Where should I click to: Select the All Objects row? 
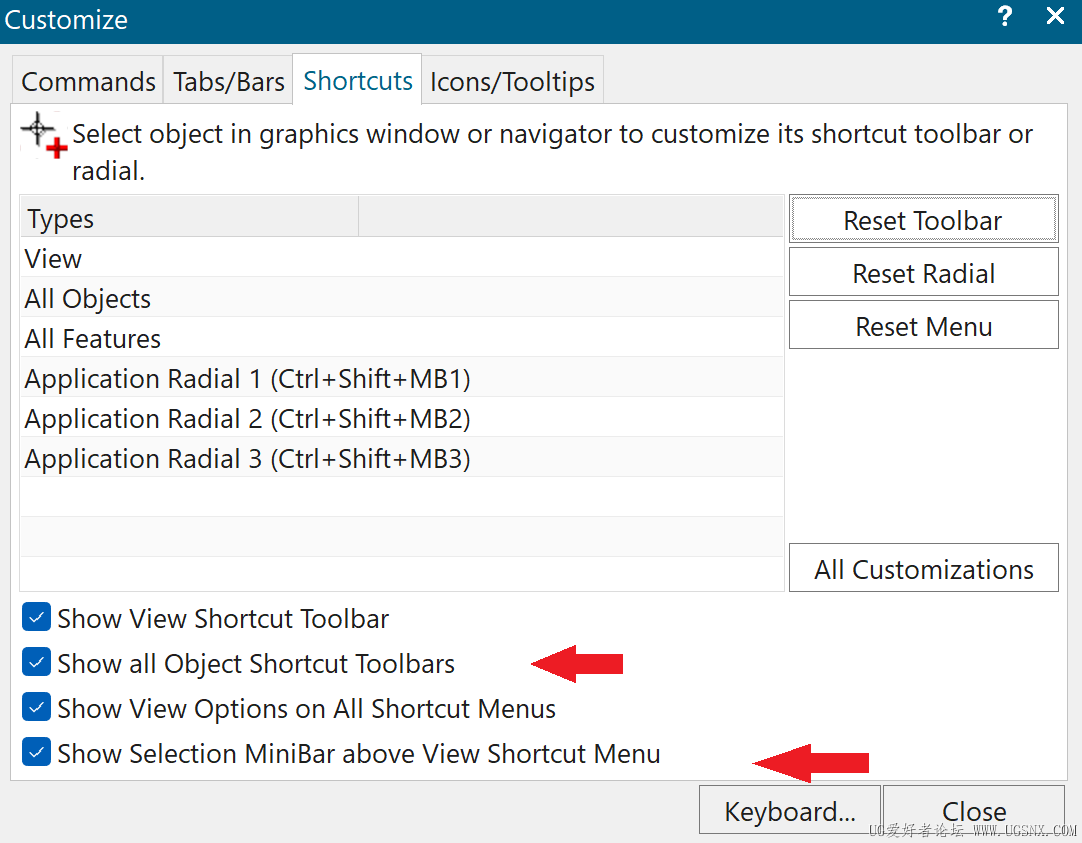[402, 298]
